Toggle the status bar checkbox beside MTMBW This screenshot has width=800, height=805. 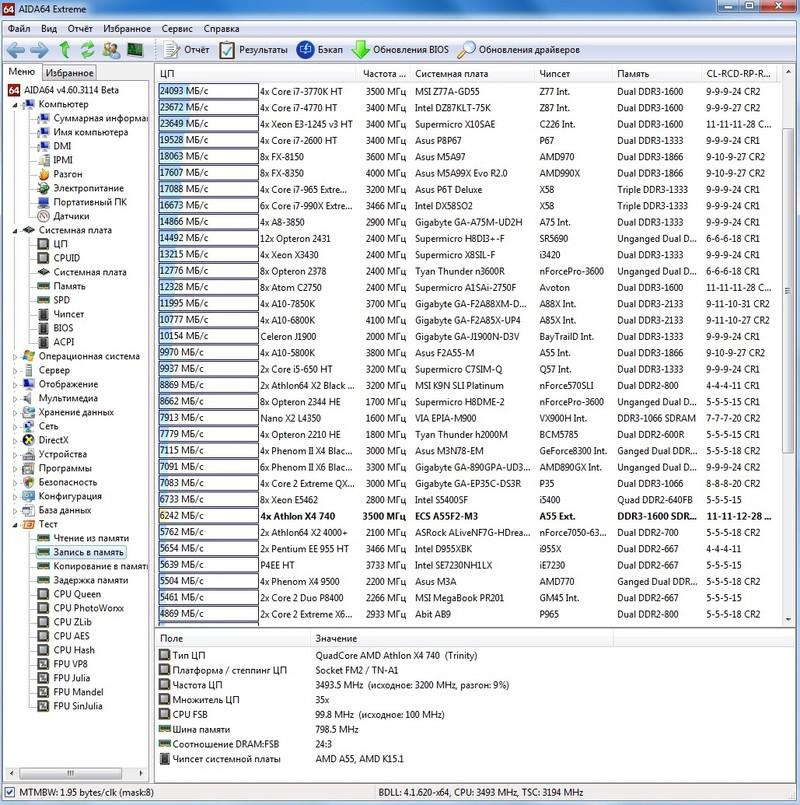tap(9, 792)
